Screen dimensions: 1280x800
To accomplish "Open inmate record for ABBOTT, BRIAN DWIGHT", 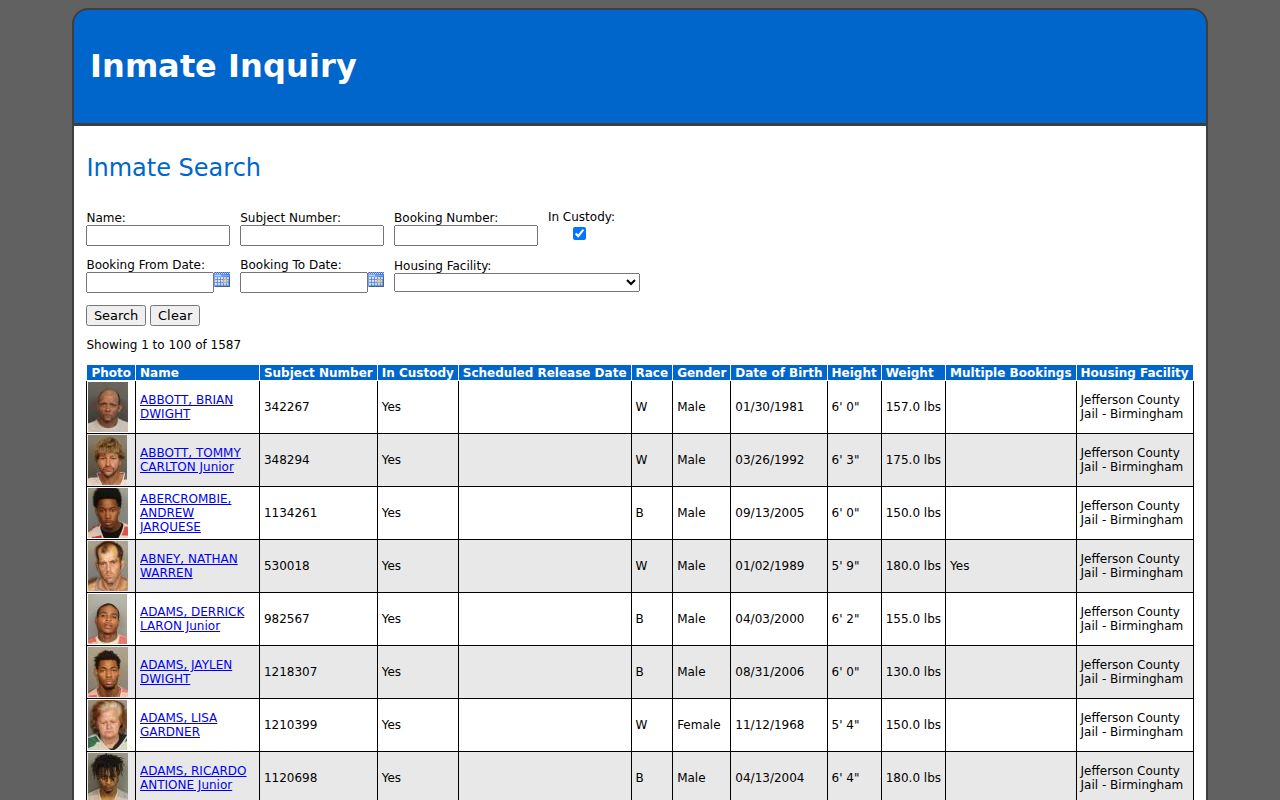I will [x=186, y=407].
